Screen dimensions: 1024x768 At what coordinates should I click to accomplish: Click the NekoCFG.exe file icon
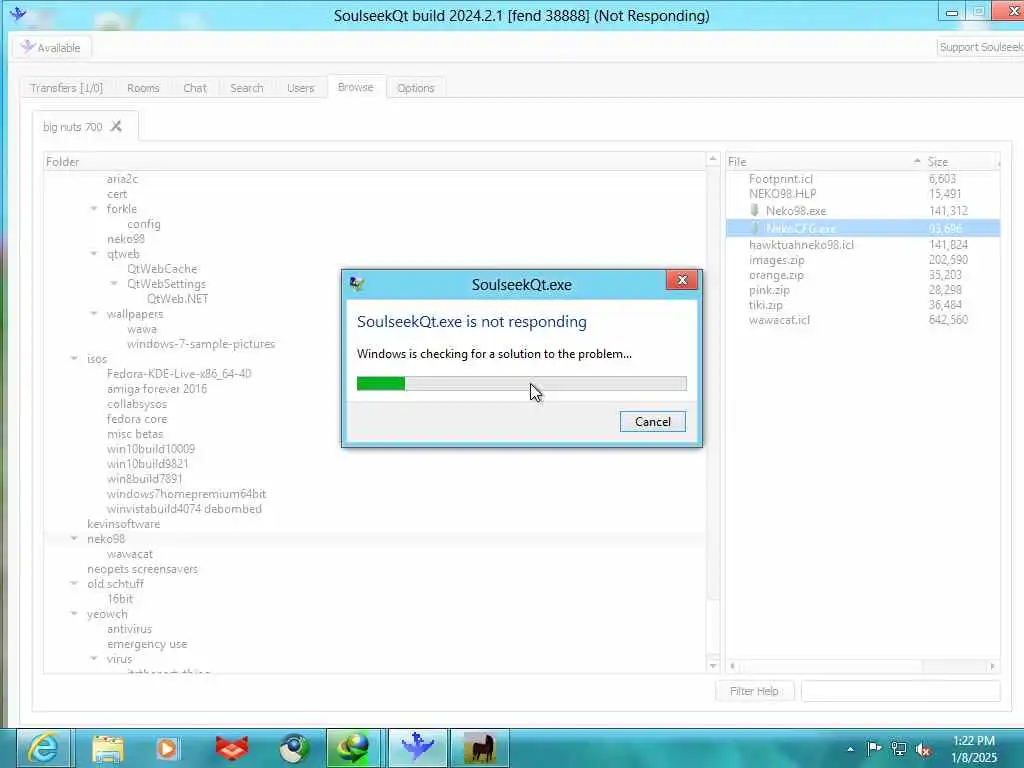(x=755, y=228)
